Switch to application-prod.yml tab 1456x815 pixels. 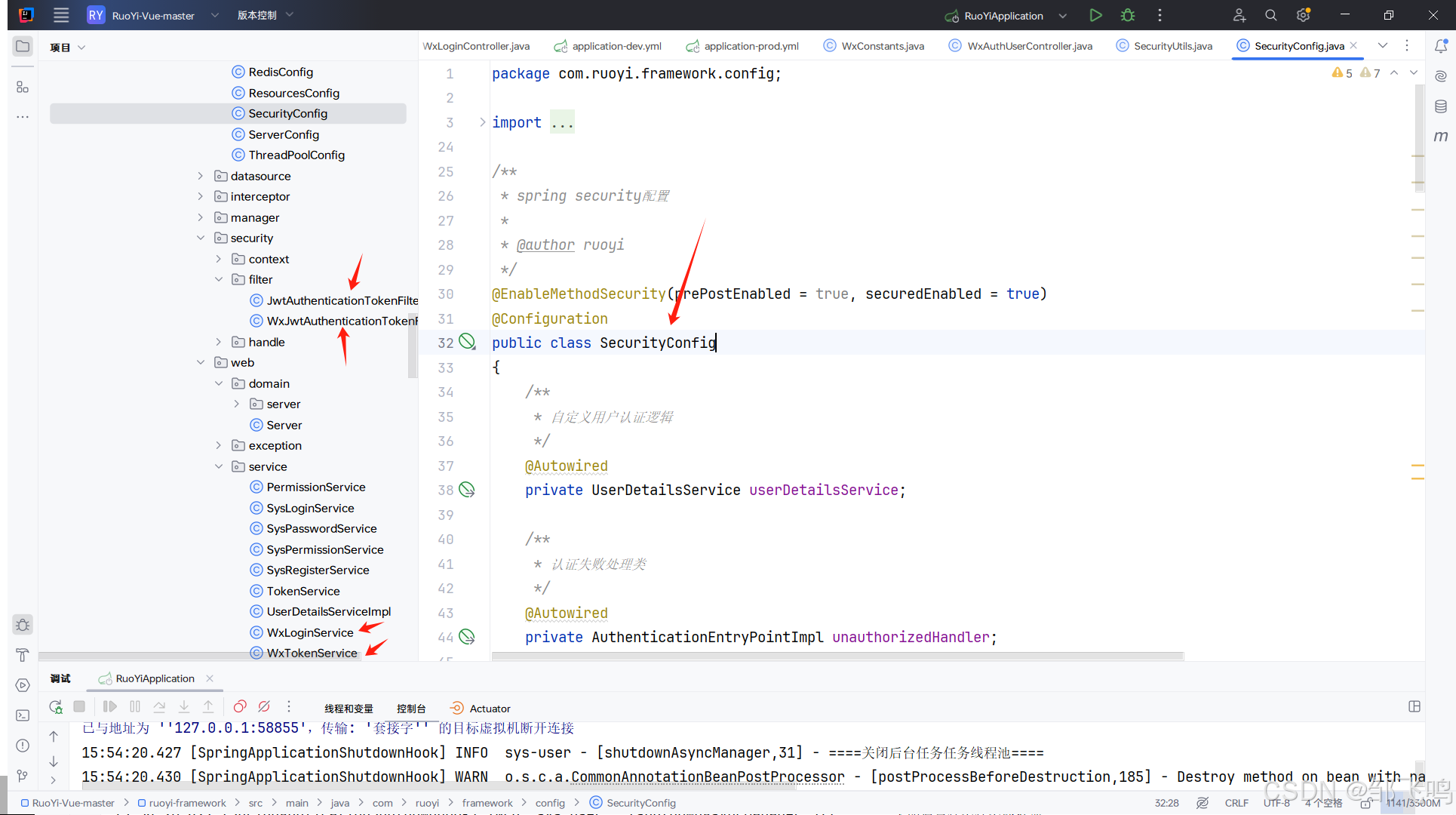742,46
